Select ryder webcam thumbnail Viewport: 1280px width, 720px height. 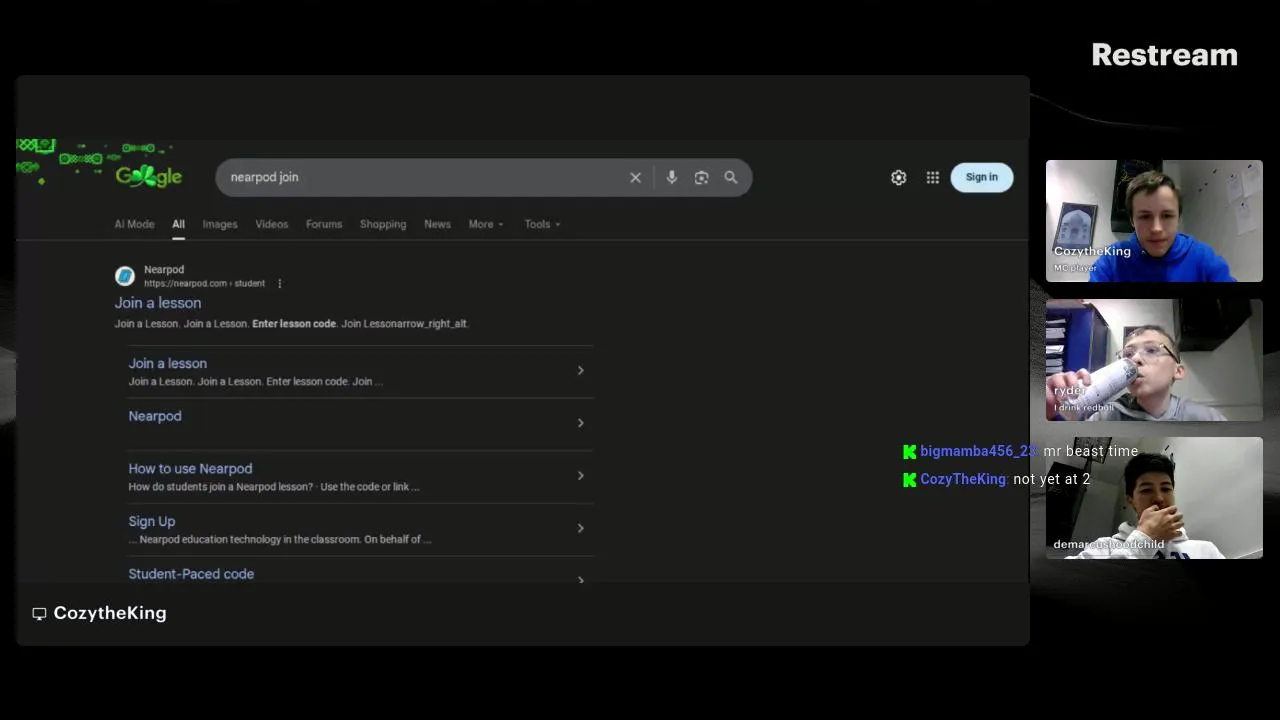[1154, 360]
